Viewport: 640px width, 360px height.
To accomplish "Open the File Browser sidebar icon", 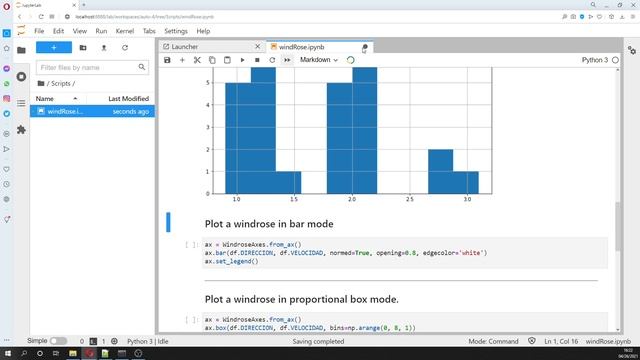I will click(21, 50).
